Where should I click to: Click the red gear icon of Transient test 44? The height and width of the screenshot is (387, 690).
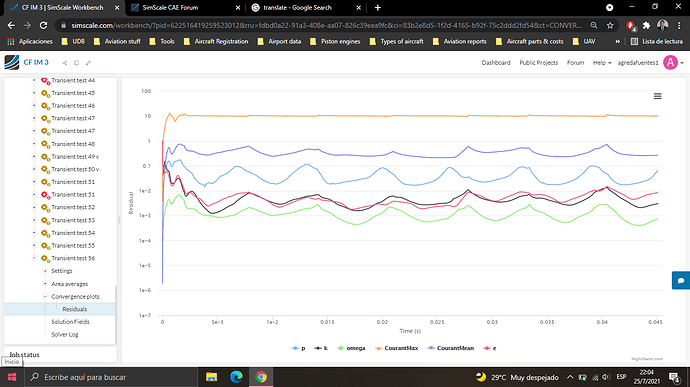45,81
